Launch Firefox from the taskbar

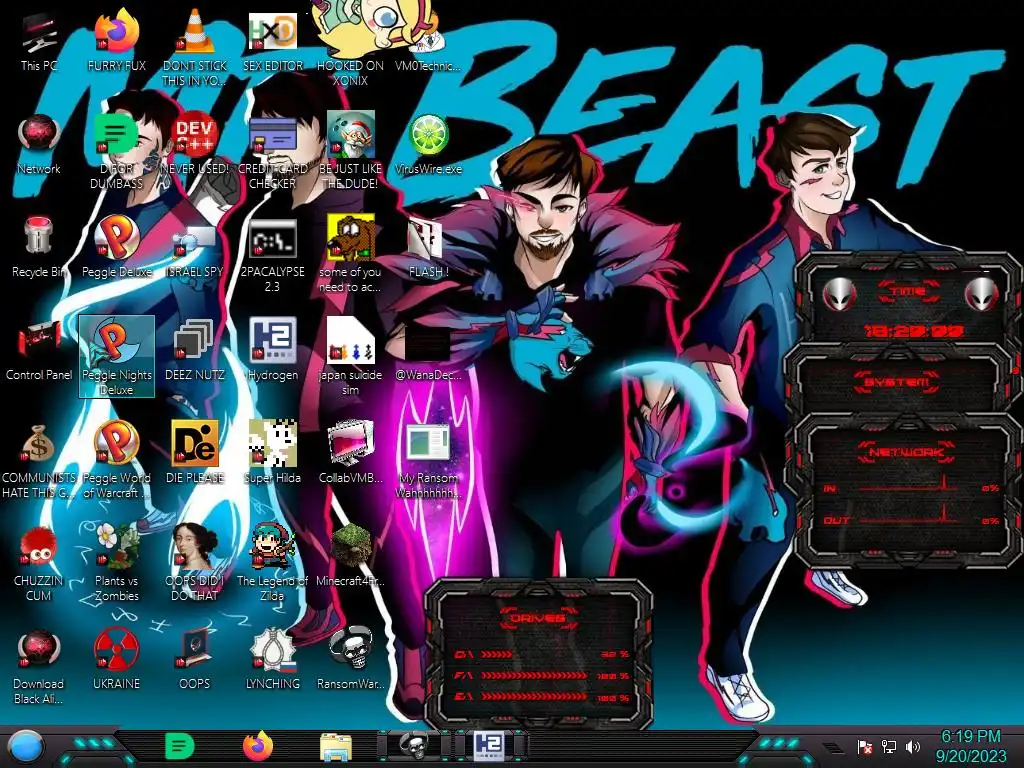[258, 746]
